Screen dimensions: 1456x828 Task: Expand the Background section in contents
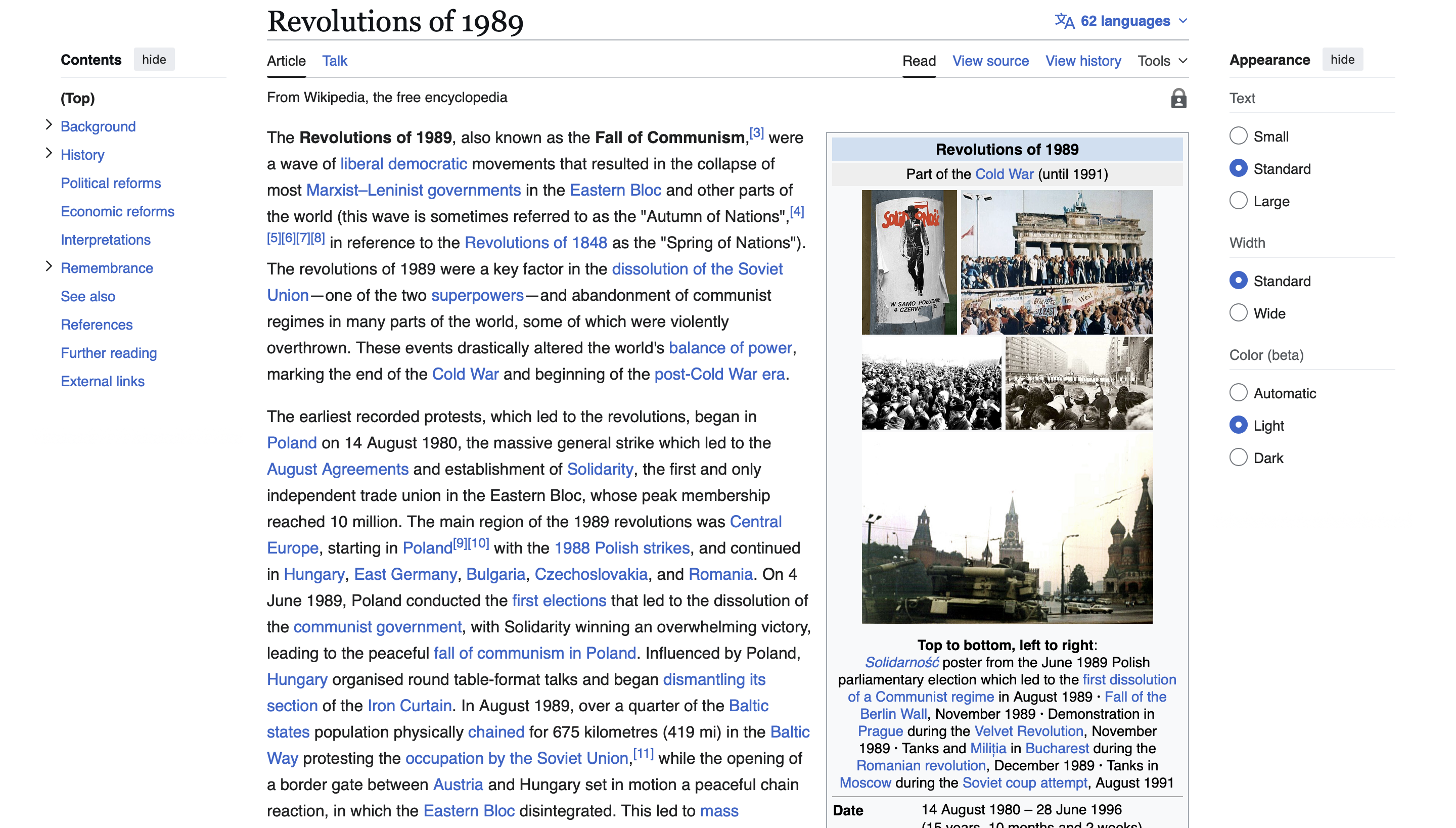click(49, 125)
